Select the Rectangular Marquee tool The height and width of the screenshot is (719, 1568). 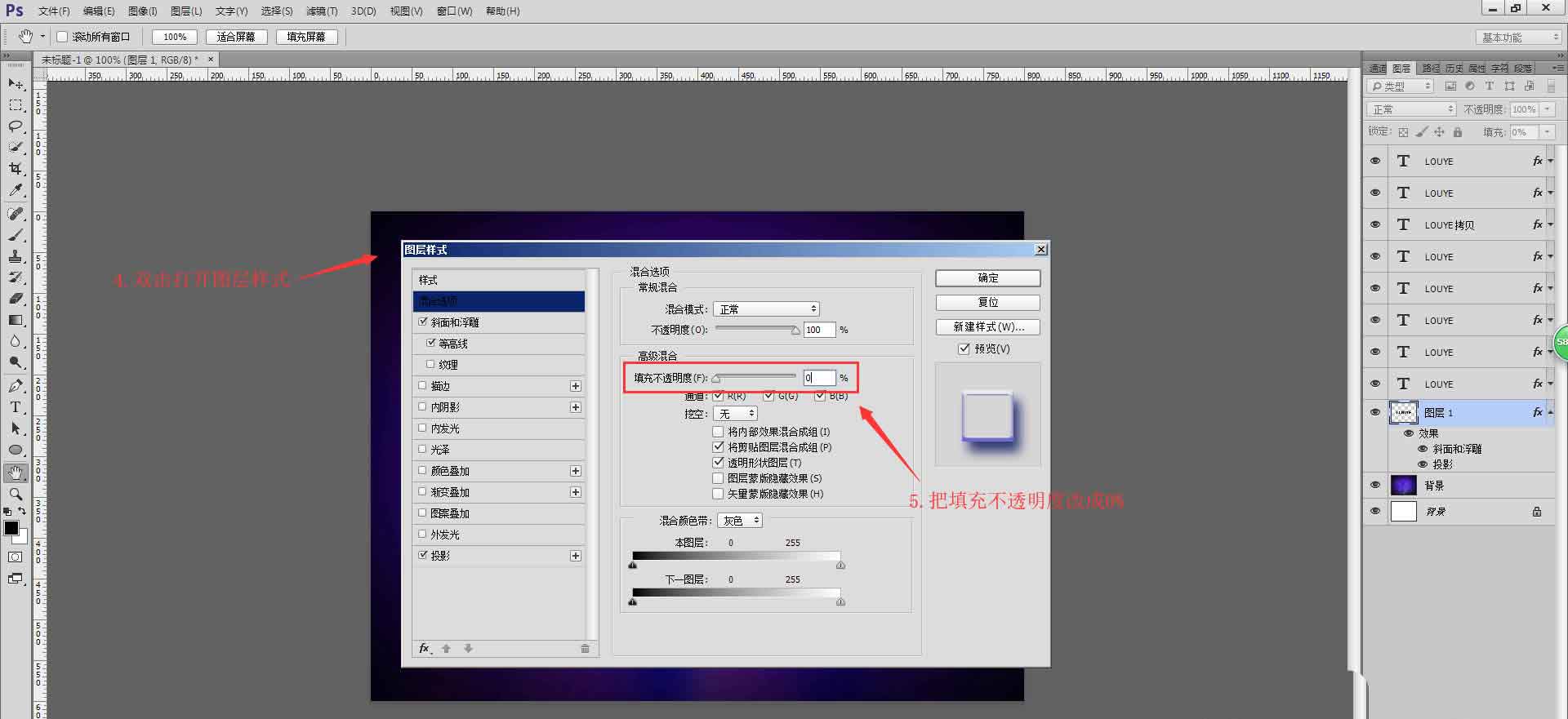[x=16, y=105]
